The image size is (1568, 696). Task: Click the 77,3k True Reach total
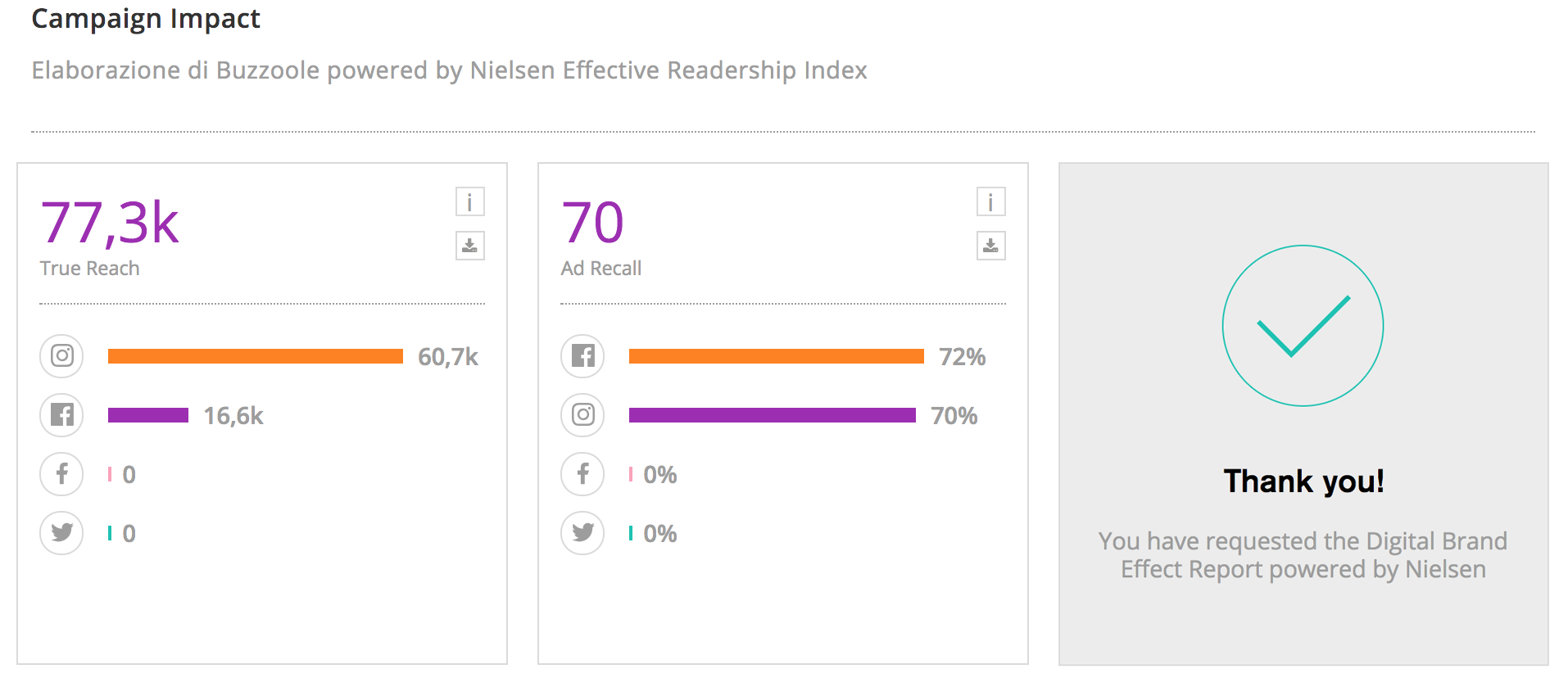(x=110, y=223)
